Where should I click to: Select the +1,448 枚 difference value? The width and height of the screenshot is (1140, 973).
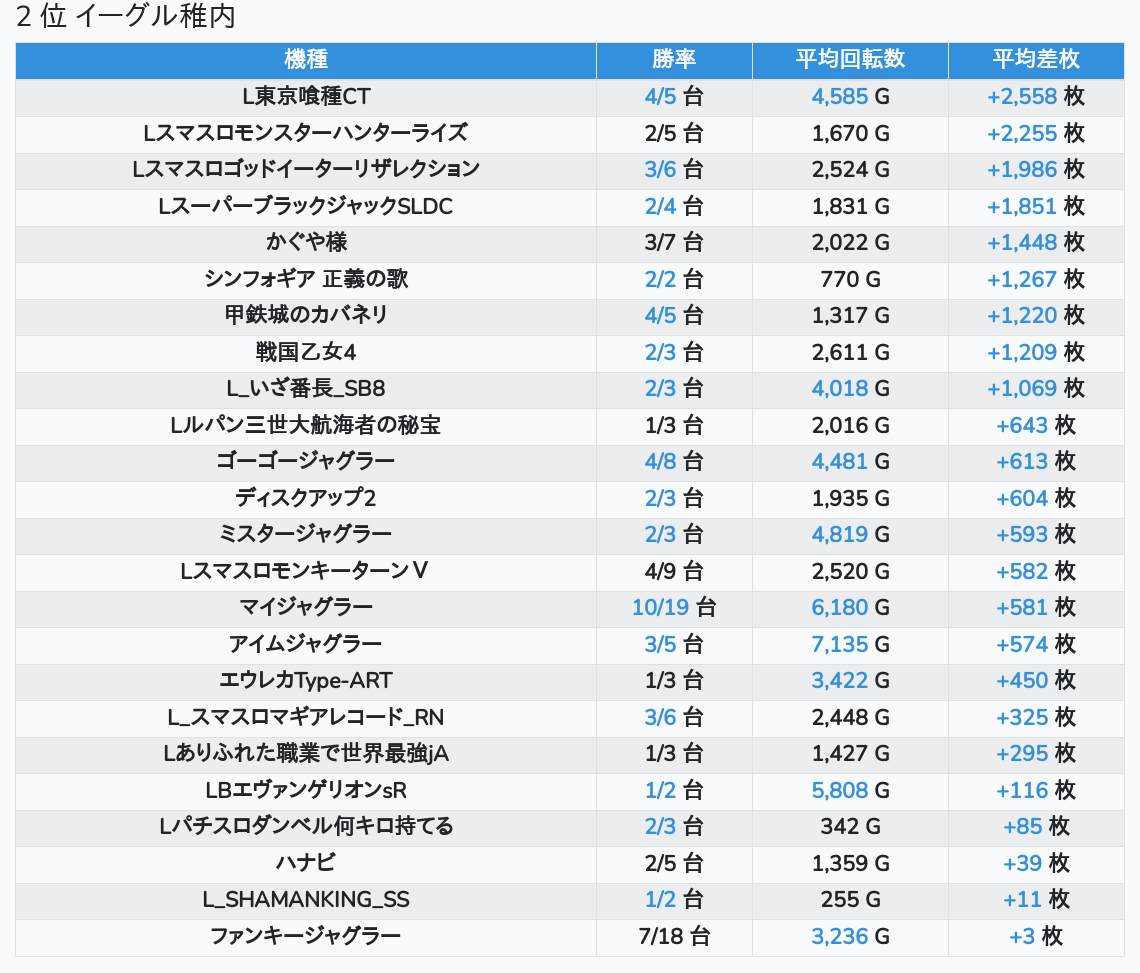tap(1036, 242)
